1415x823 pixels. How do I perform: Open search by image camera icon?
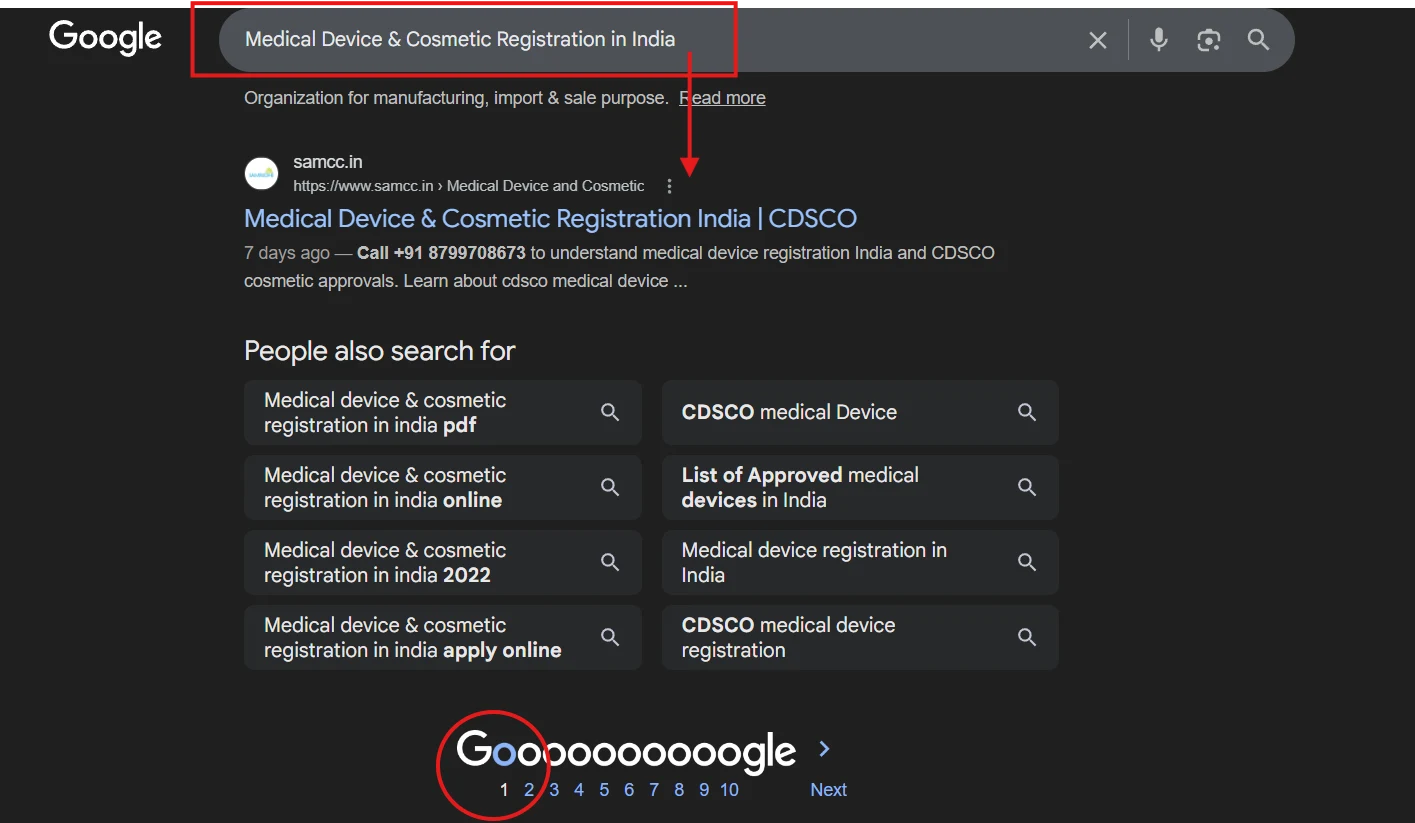pos(1208,40)
